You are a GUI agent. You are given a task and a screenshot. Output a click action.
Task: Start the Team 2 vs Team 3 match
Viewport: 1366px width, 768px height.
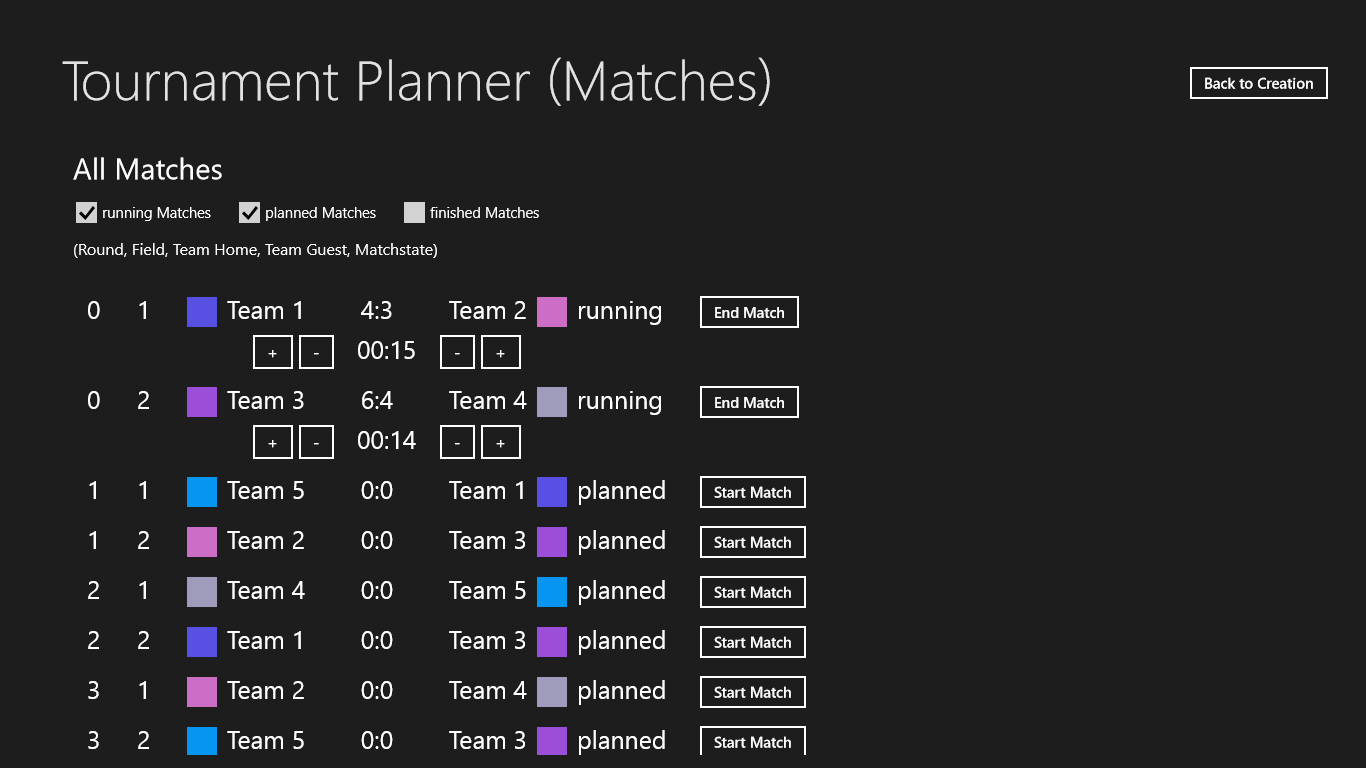(752, 543)
